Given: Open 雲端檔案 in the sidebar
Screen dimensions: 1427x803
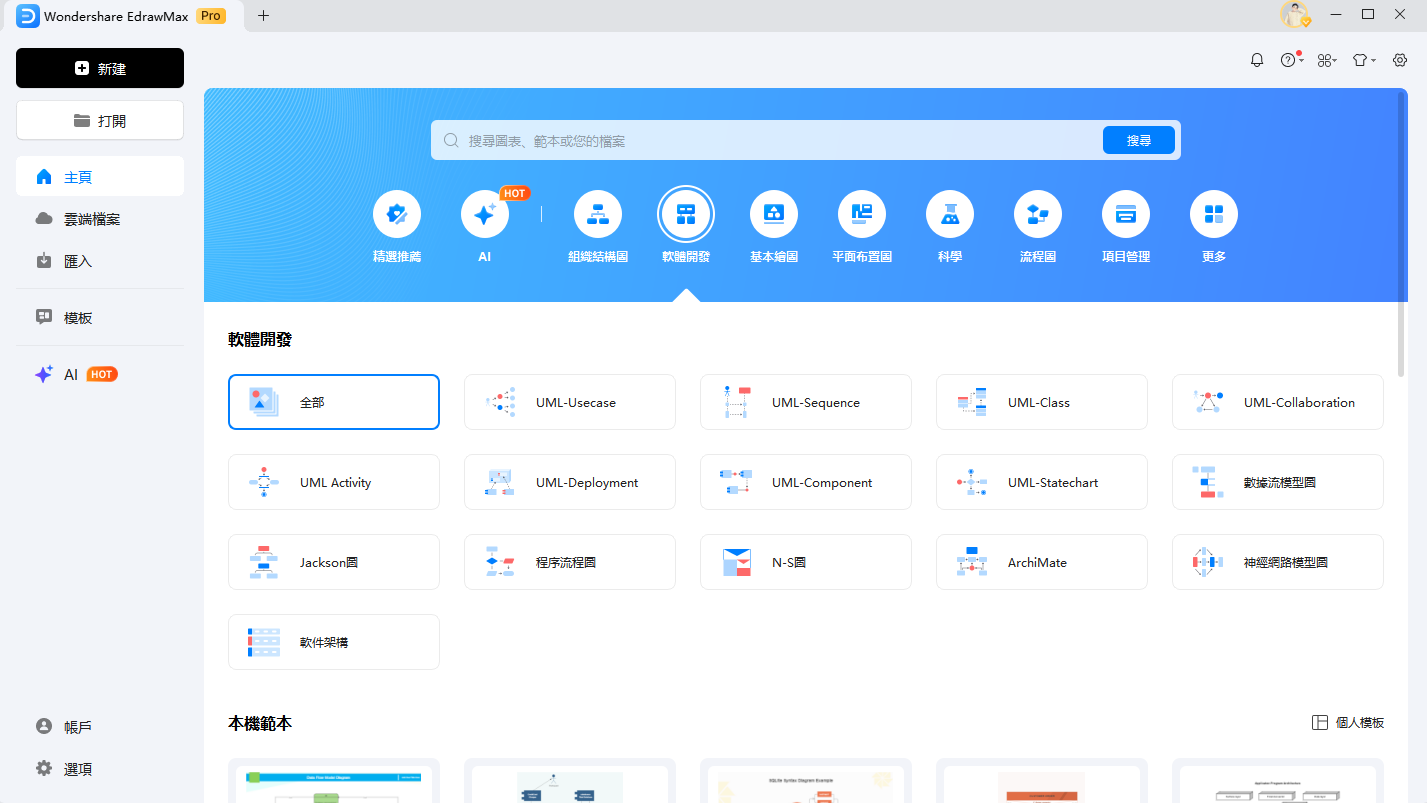Looking at the screenshot, I should [92, 219].
